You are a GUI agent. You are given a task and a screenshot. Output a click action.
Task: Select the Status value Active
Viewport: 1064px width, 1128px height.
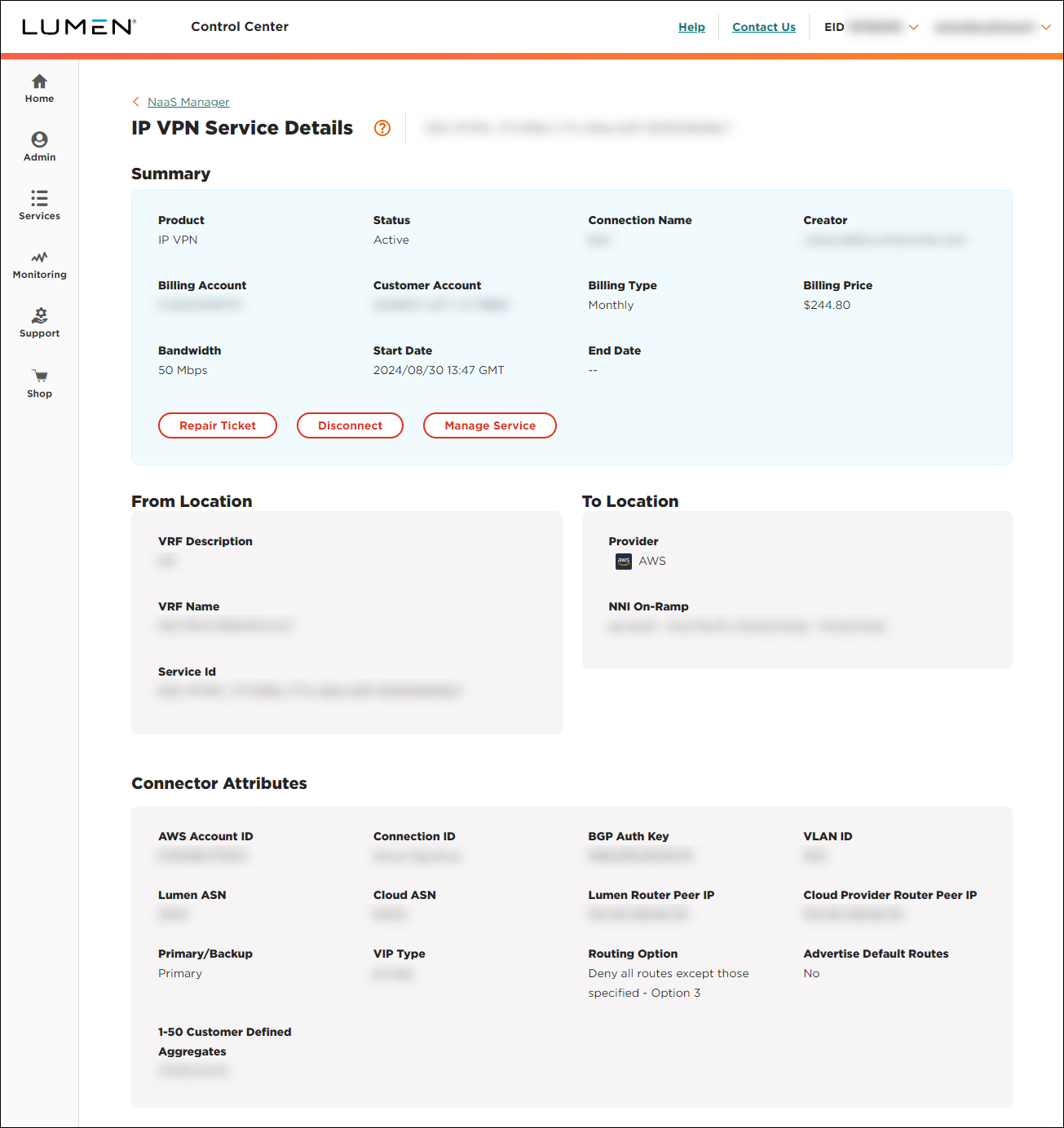(x=391, y=240)
